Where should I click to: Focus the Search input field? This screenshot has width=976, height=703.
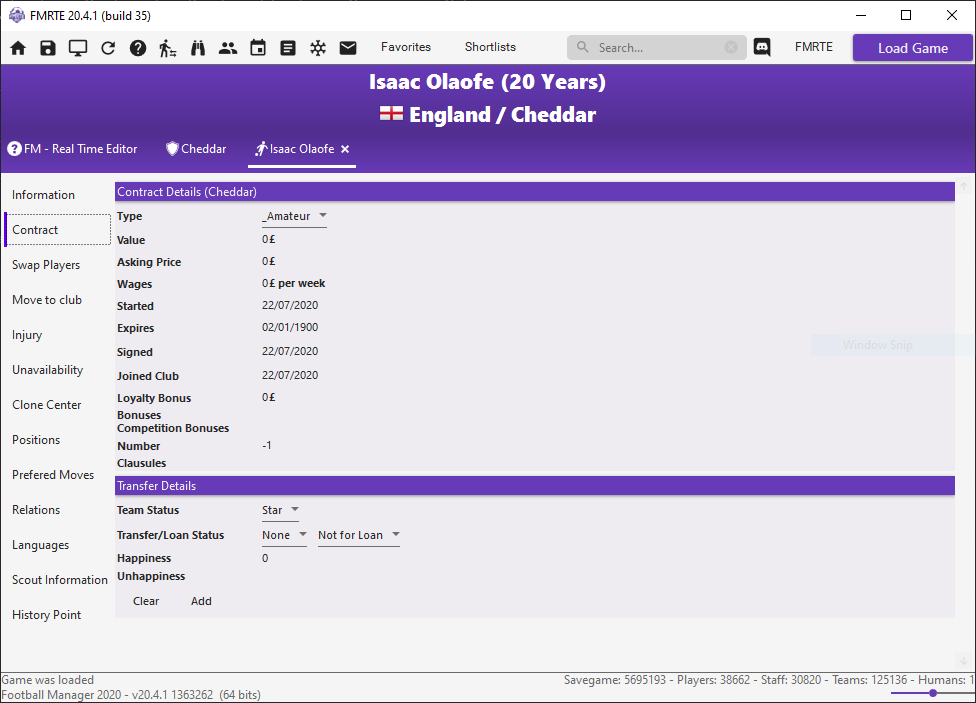[x=657, y=47]
